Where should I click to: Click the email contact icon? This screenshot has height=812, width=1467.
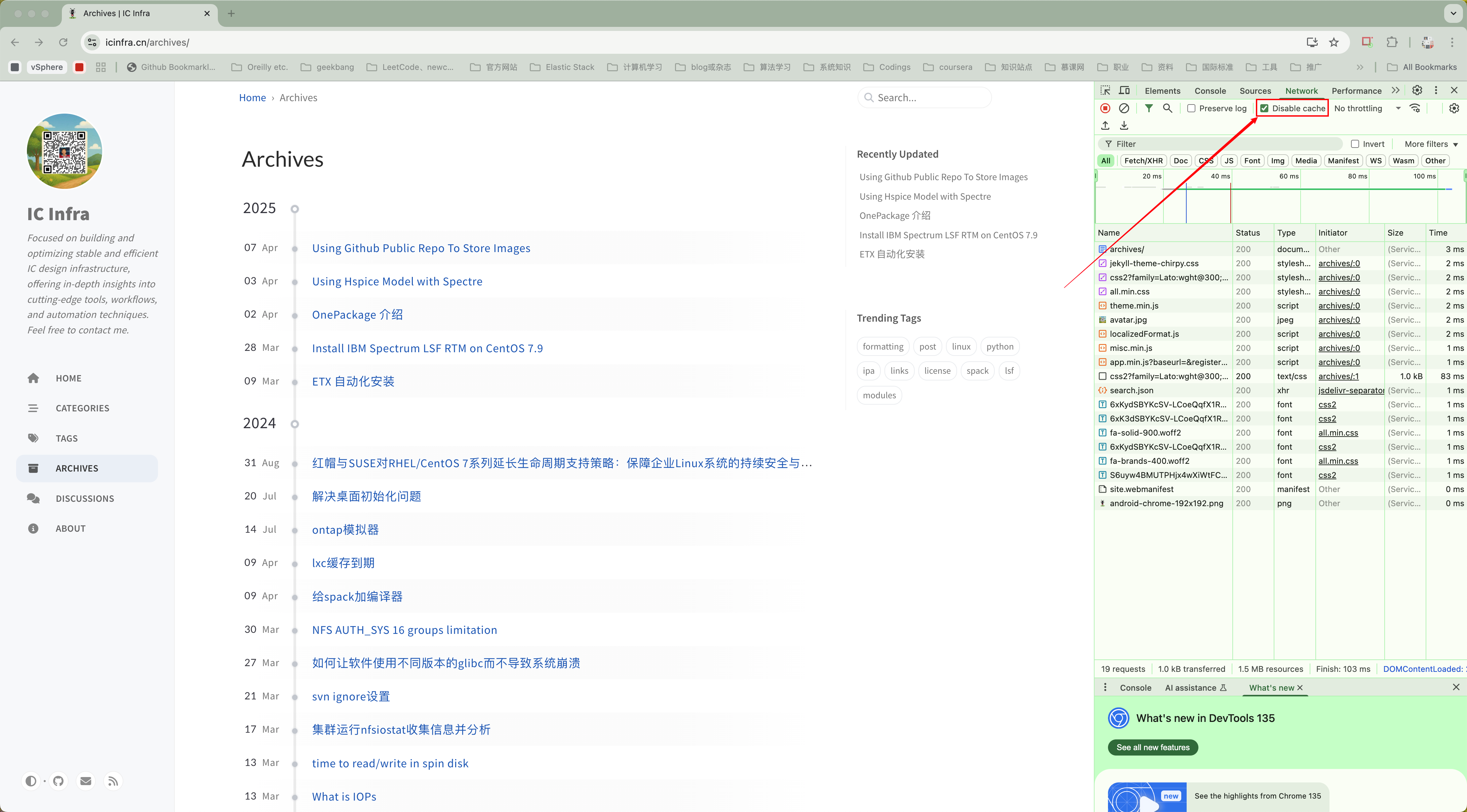pos(86,781)
